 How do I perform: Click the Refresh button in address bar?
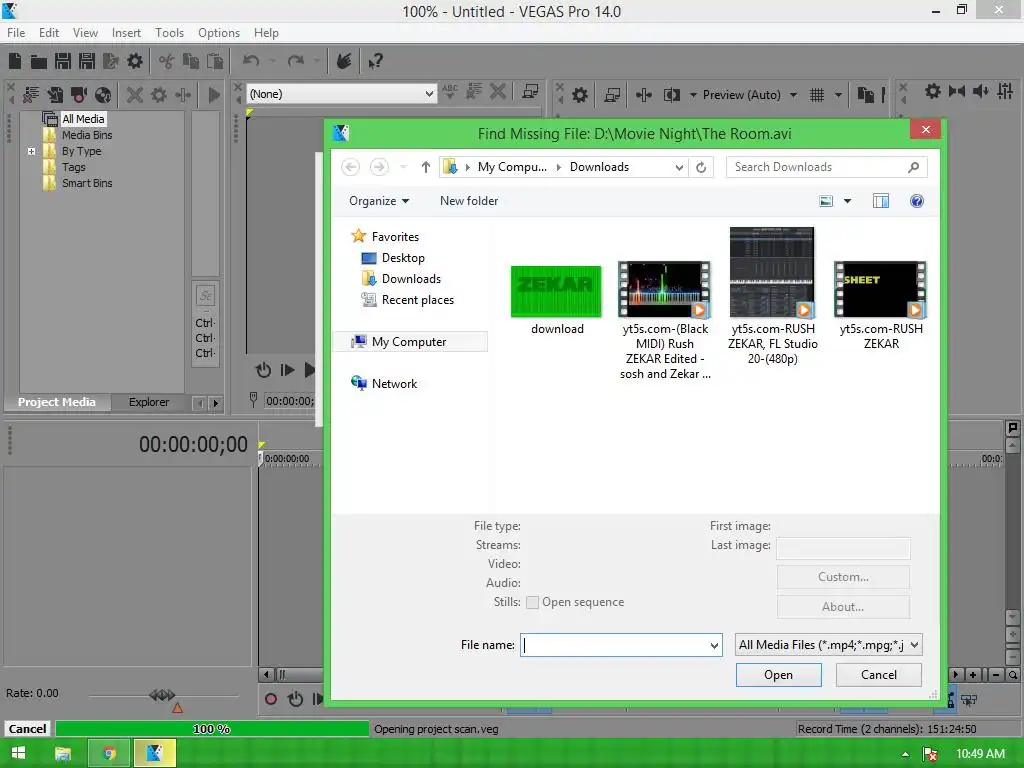pos(701,167)
